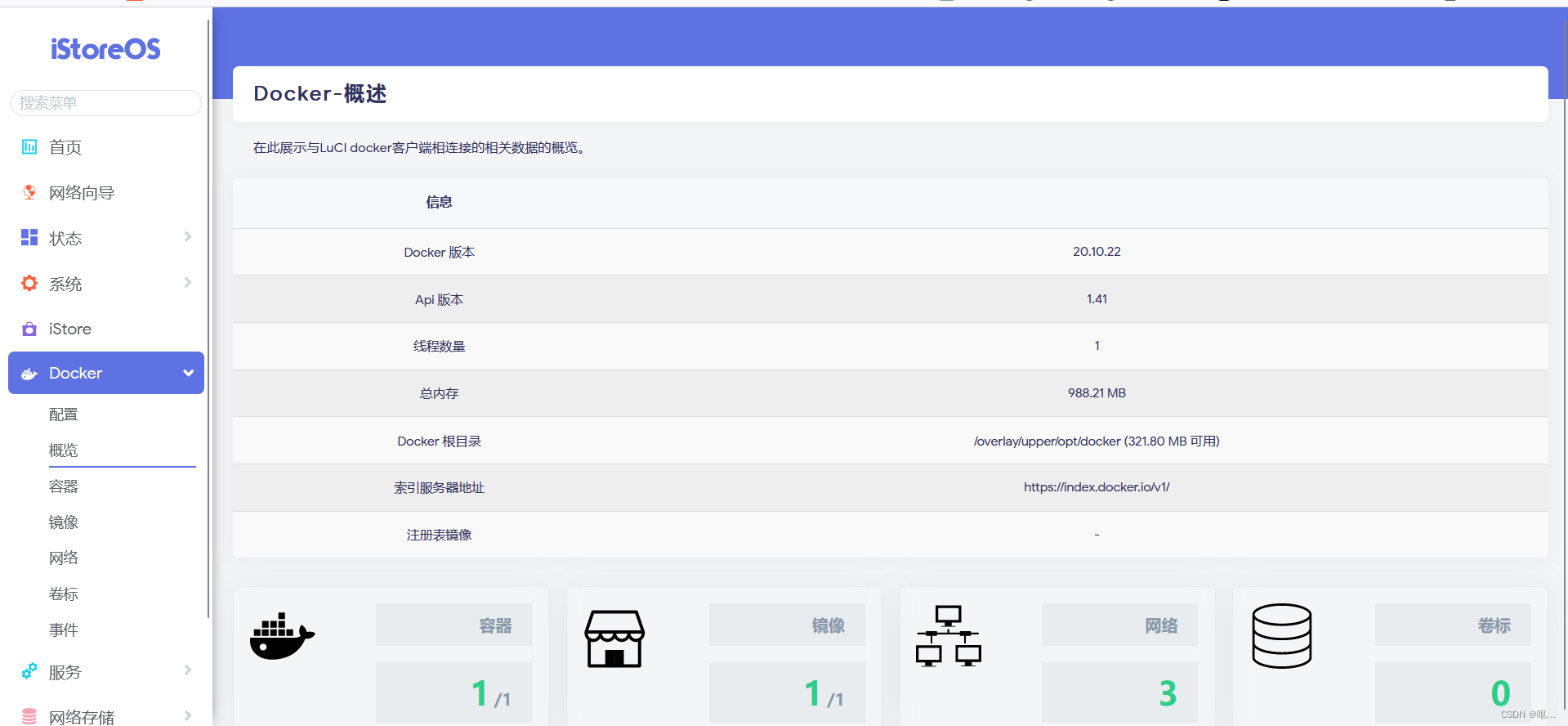Click the 注册表镜像 row label

(439, 536)
